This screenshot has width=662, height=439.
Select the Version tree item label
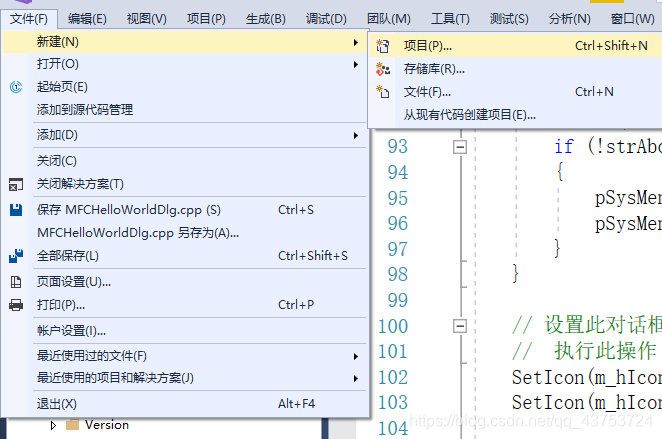(107, 425)
